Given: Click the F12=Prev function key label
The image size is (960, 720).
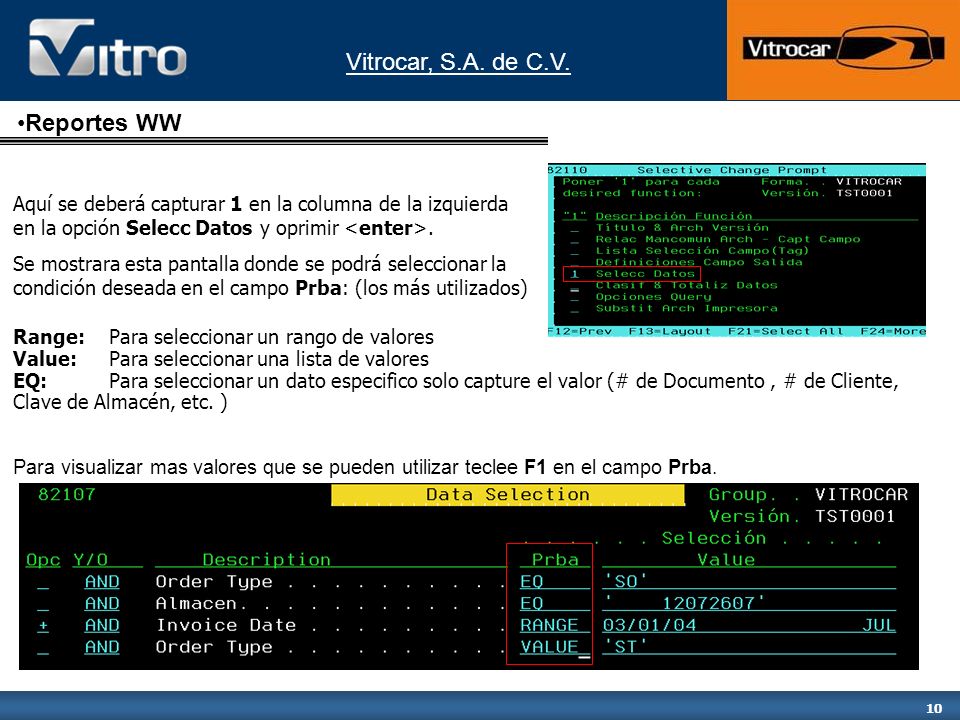Looking at the screenshot, I should (x=579, y=331).
